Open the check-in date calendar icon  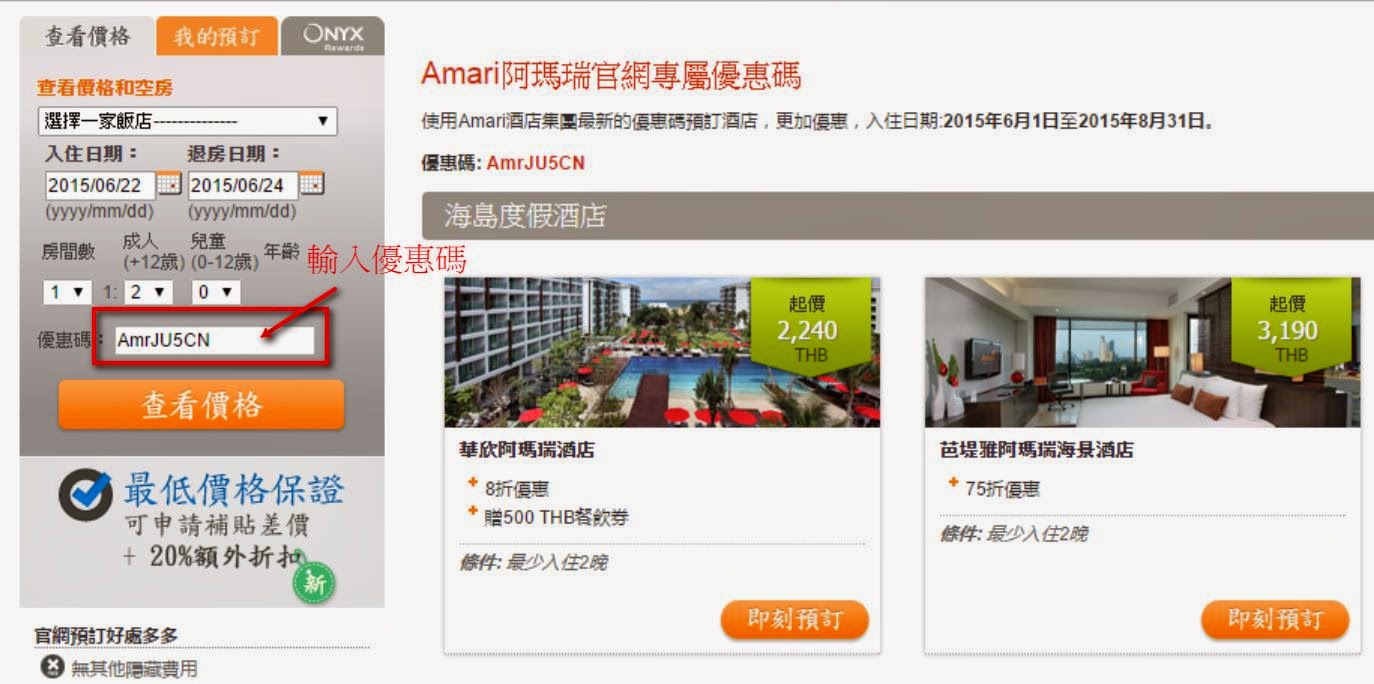pyautogui.click(x=170, y=185)
